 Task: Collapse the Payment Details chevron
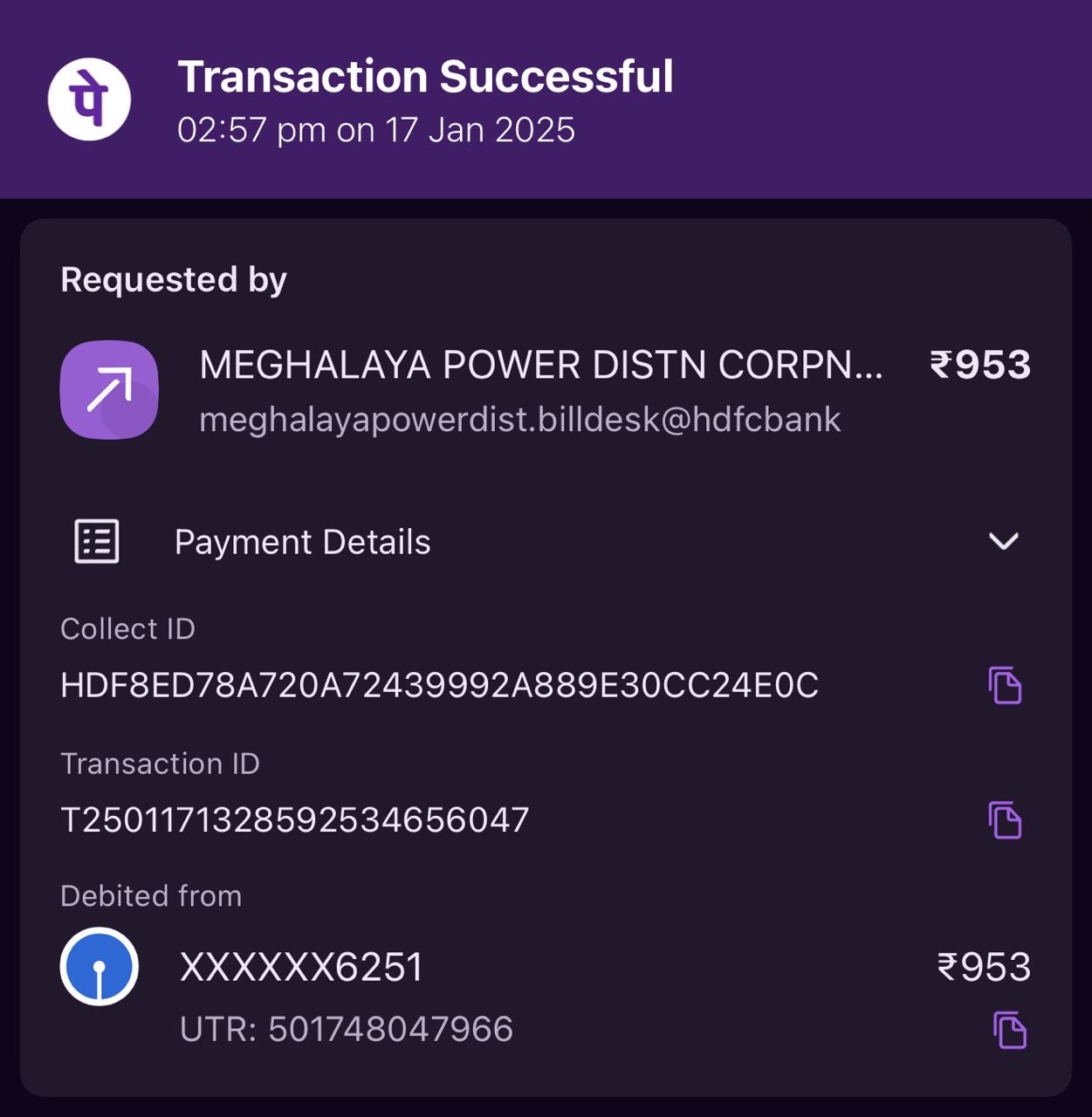1004,541
